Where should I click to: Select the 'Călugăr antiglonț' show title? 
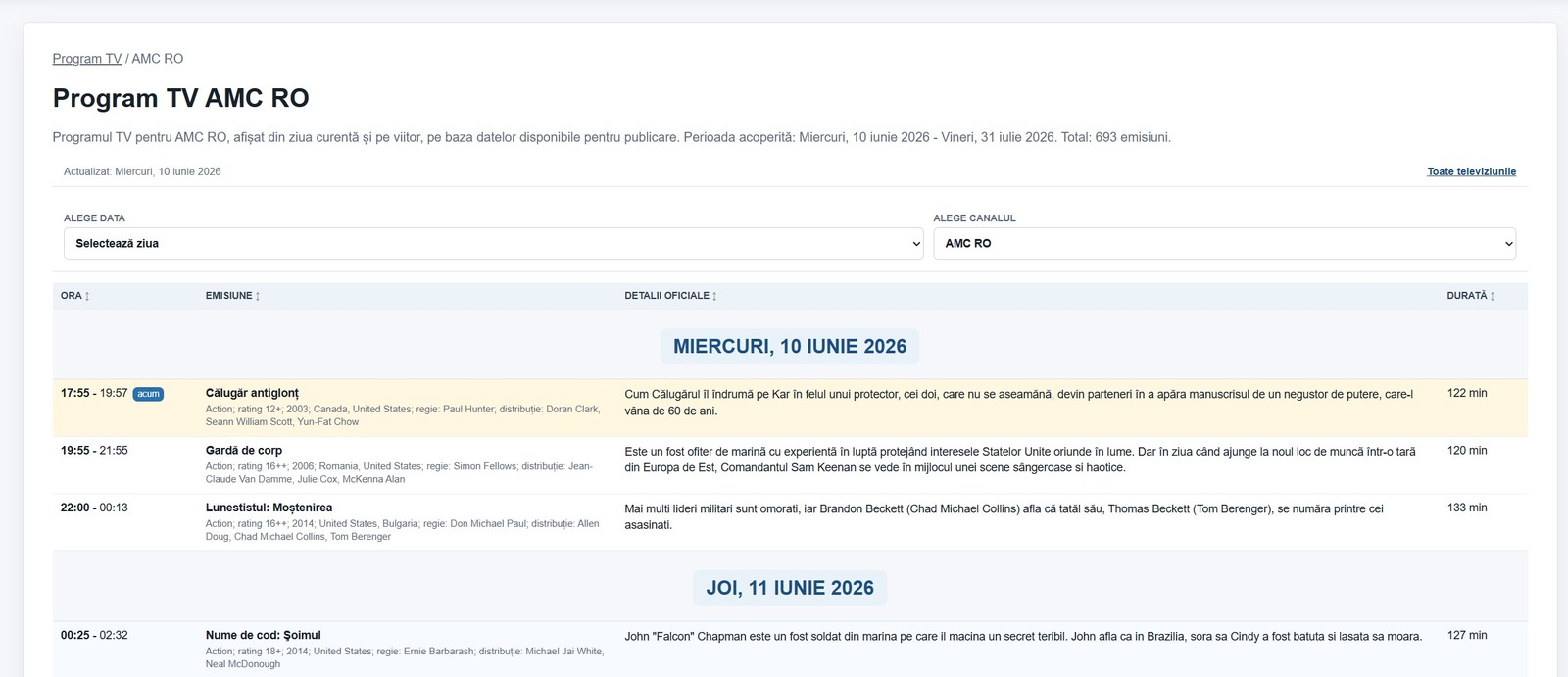pyautogui.click(x=252, y=393)
